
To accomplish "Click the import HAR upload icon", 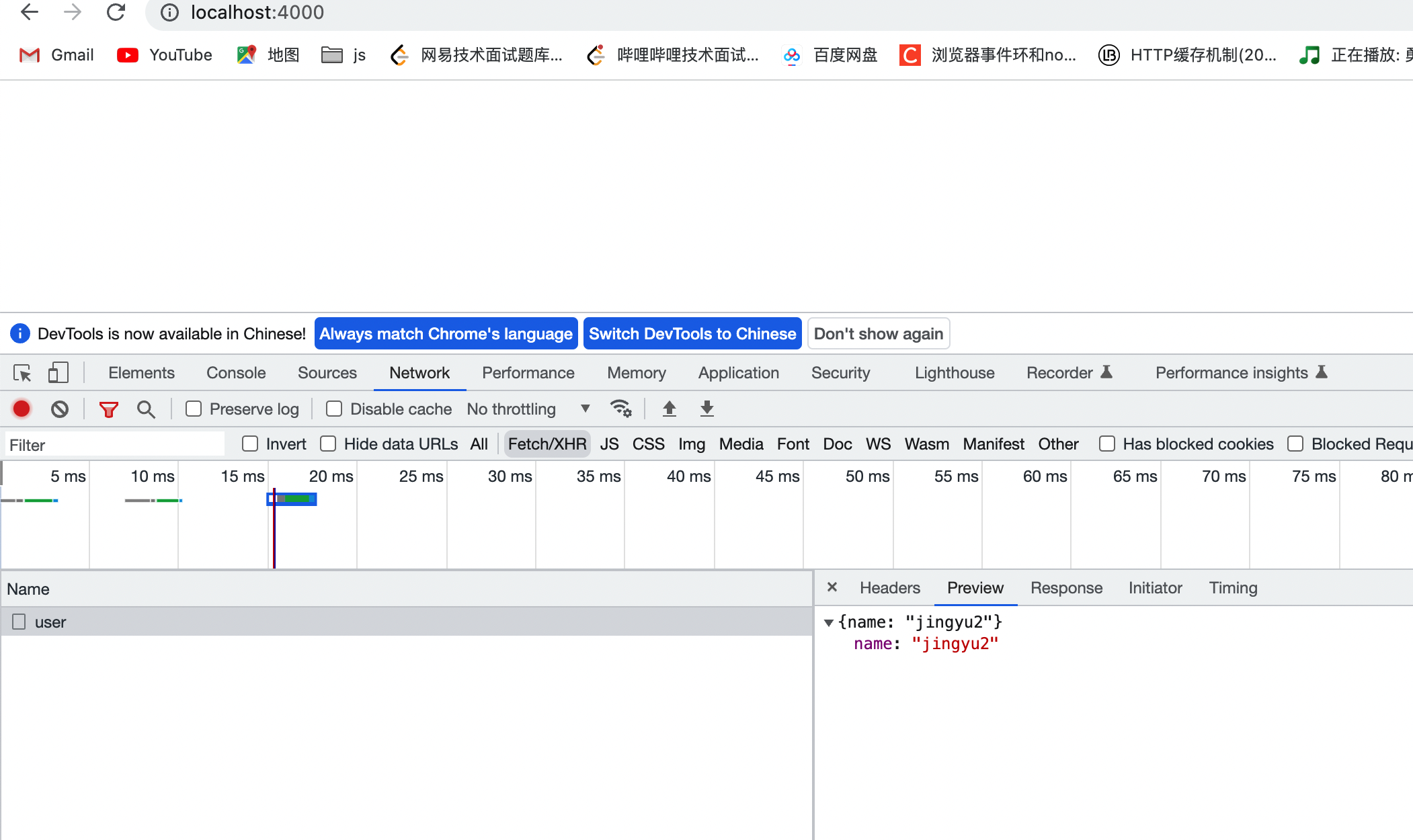I will 669,409.
